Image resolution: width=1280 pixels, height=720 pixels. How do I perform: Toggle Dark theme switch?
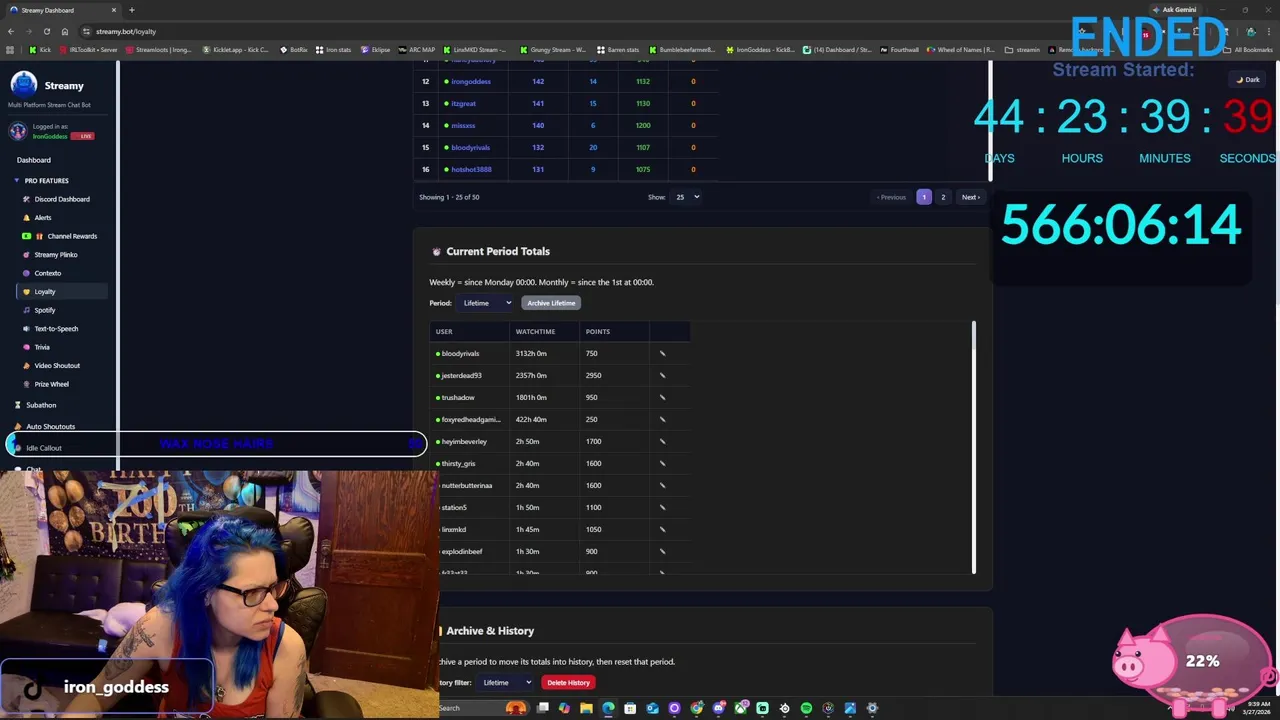tap(1248, 79)
